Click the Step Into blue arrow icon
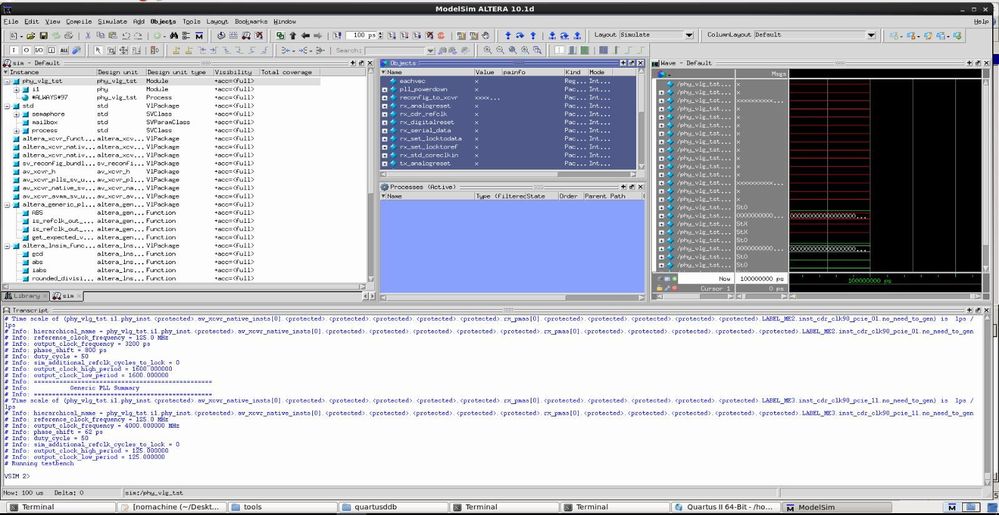 (508, 36)
